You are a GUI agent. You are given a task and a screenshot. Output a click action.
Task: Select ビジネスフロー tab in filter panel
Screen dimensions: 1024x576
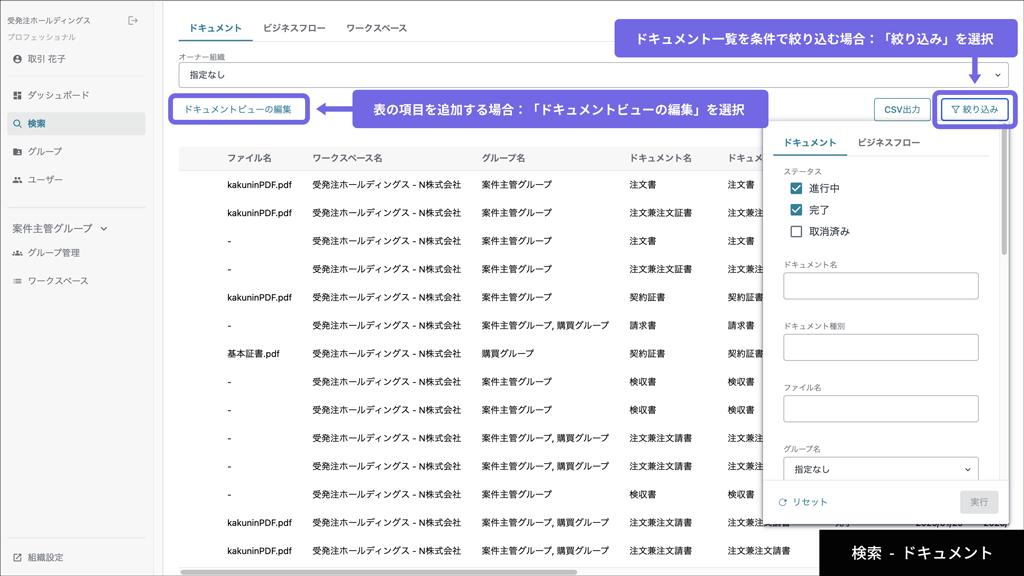pos(889,142)
